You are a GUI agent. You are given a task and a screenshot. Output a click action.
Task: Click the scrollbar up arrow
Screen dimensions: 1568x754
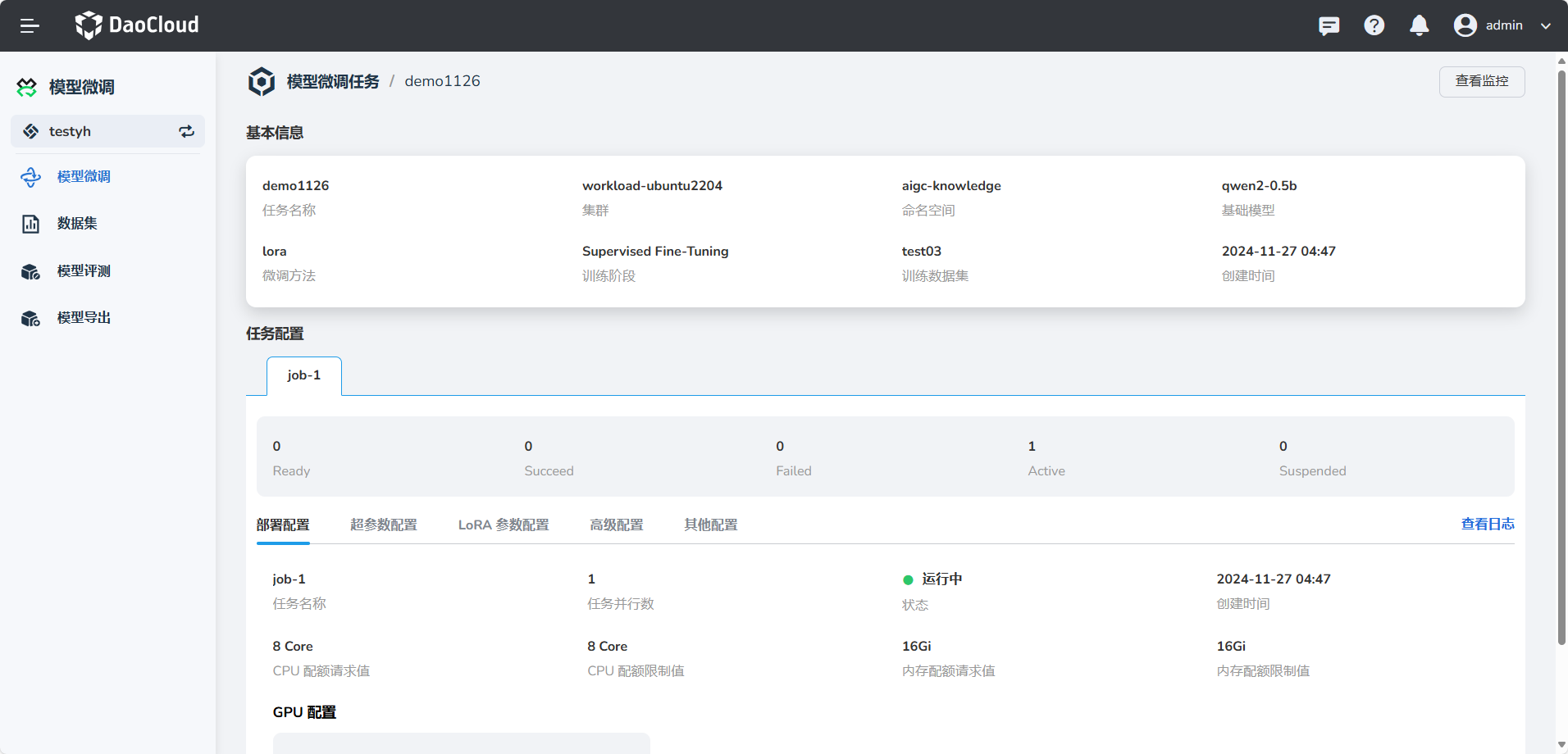(x=1561, y=61)
